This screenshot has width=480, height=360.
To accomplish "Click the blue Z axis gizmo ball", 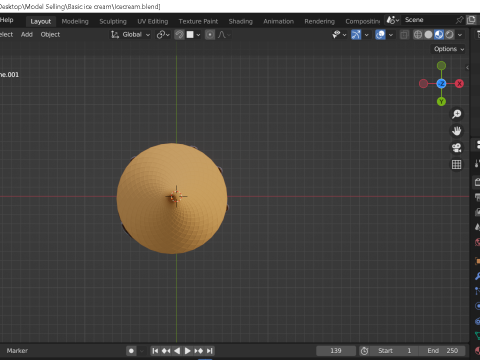I will (x=441, y=84).
